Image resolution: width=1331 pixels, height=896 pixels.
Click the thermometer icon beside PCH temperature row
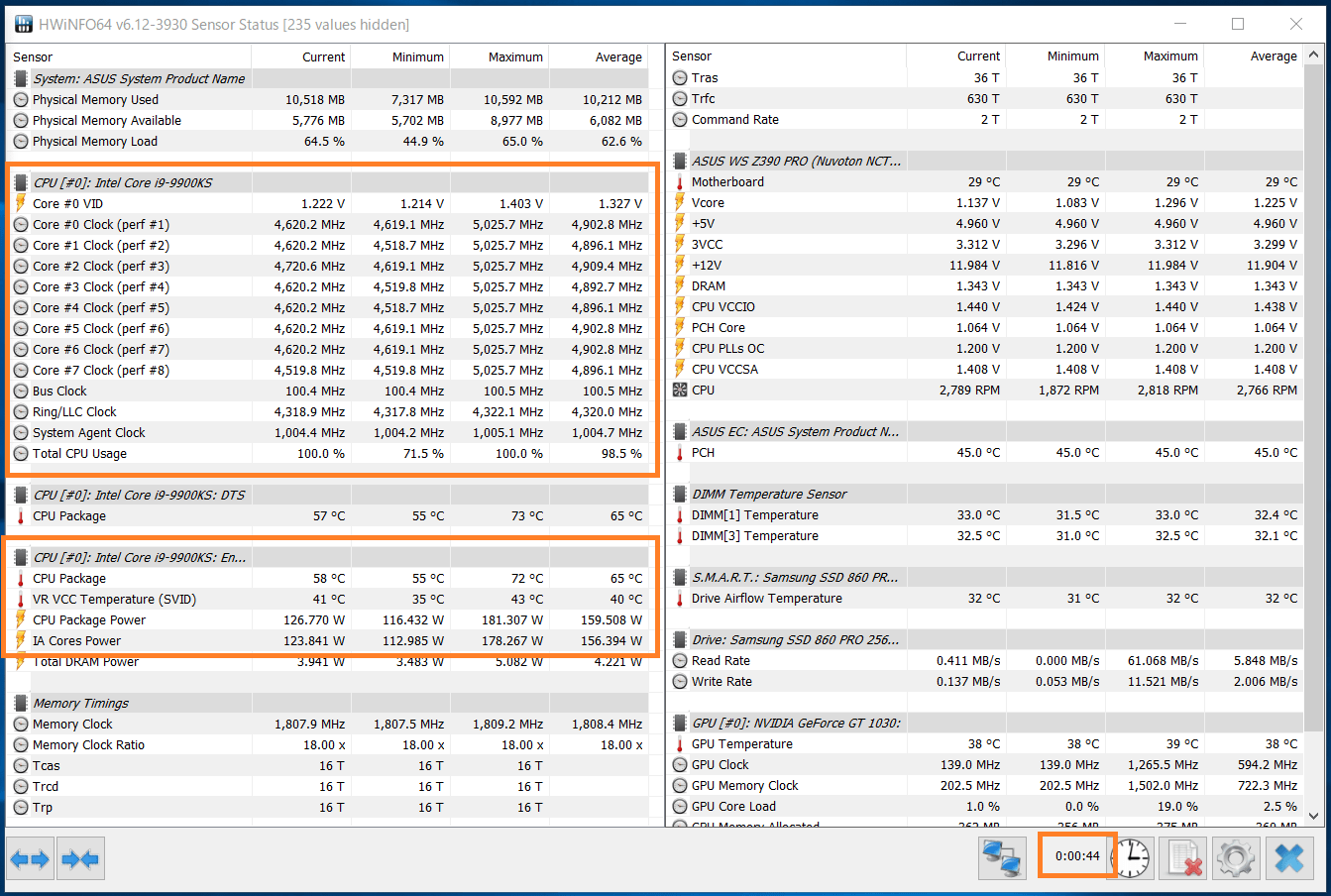tap(680, 452)
